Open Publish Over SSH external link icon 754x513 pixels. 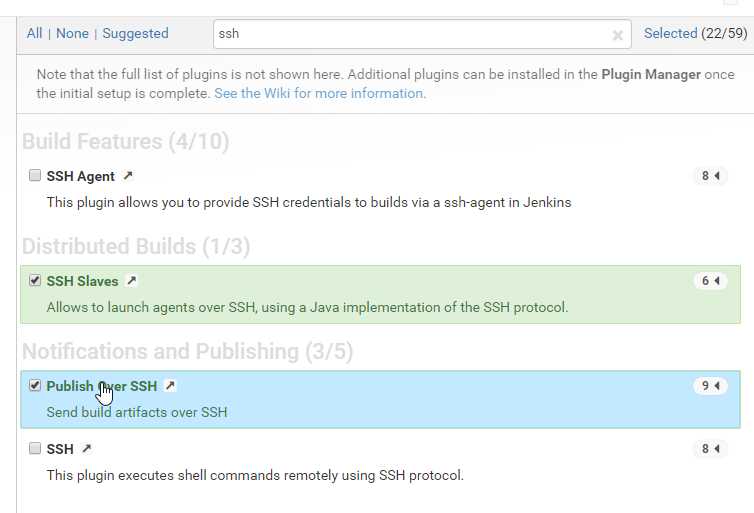click(170, 386)
